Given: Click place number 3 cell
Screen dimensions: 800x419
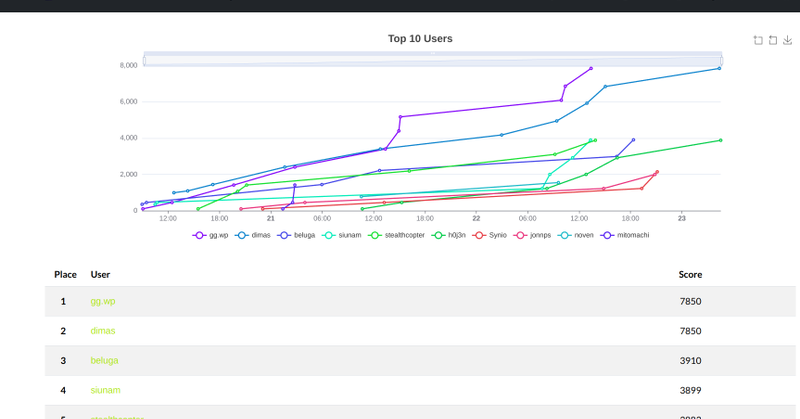Looking at the screenshot, I should [x=63, y=360].
